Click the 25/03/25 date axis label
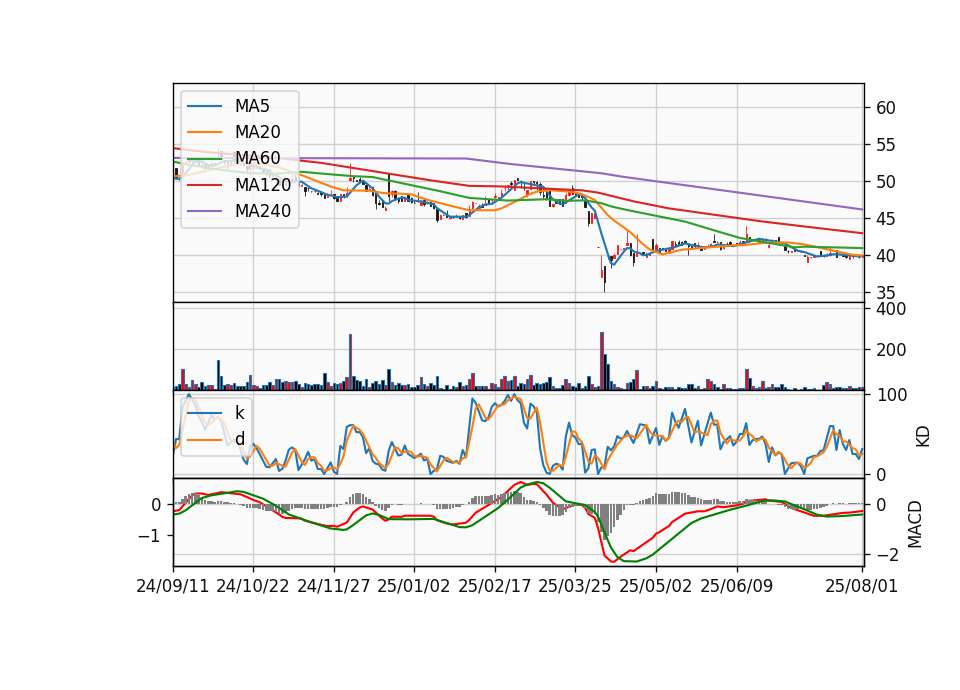 coord(575,586)
